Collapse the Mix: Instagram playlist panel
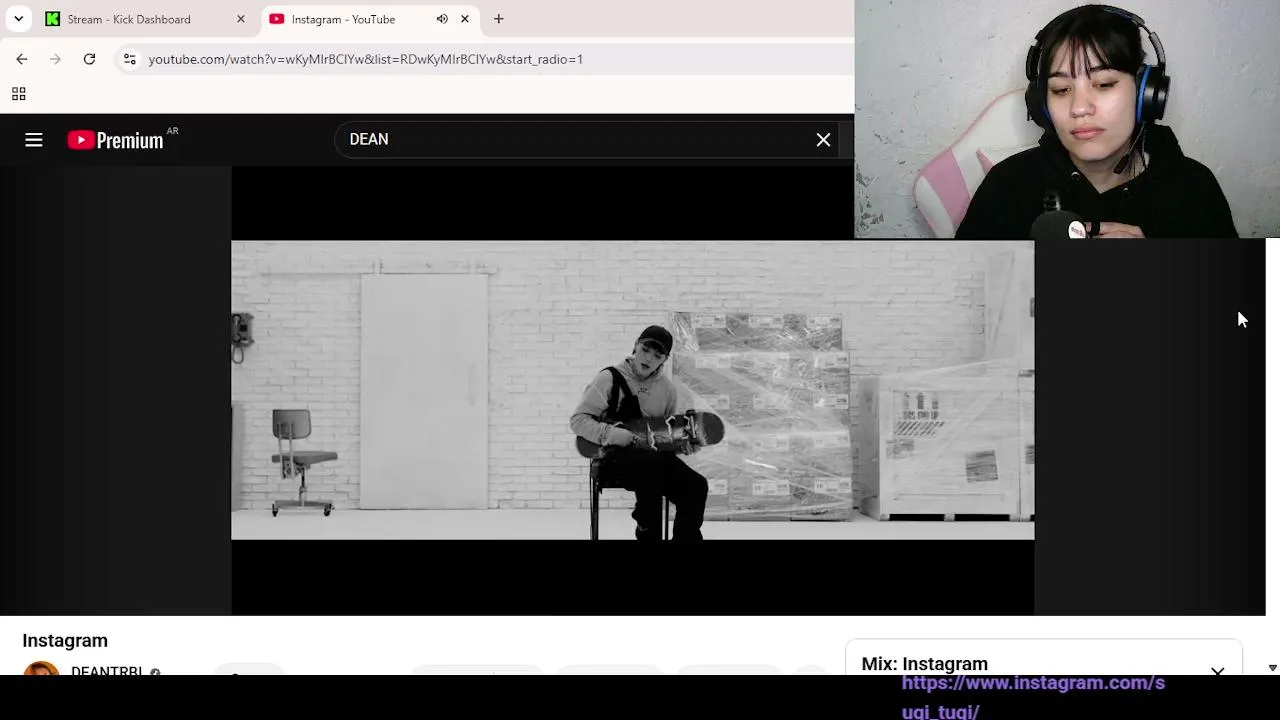This screenshot has height=720, width=1280. click(x=1217, y=671)
